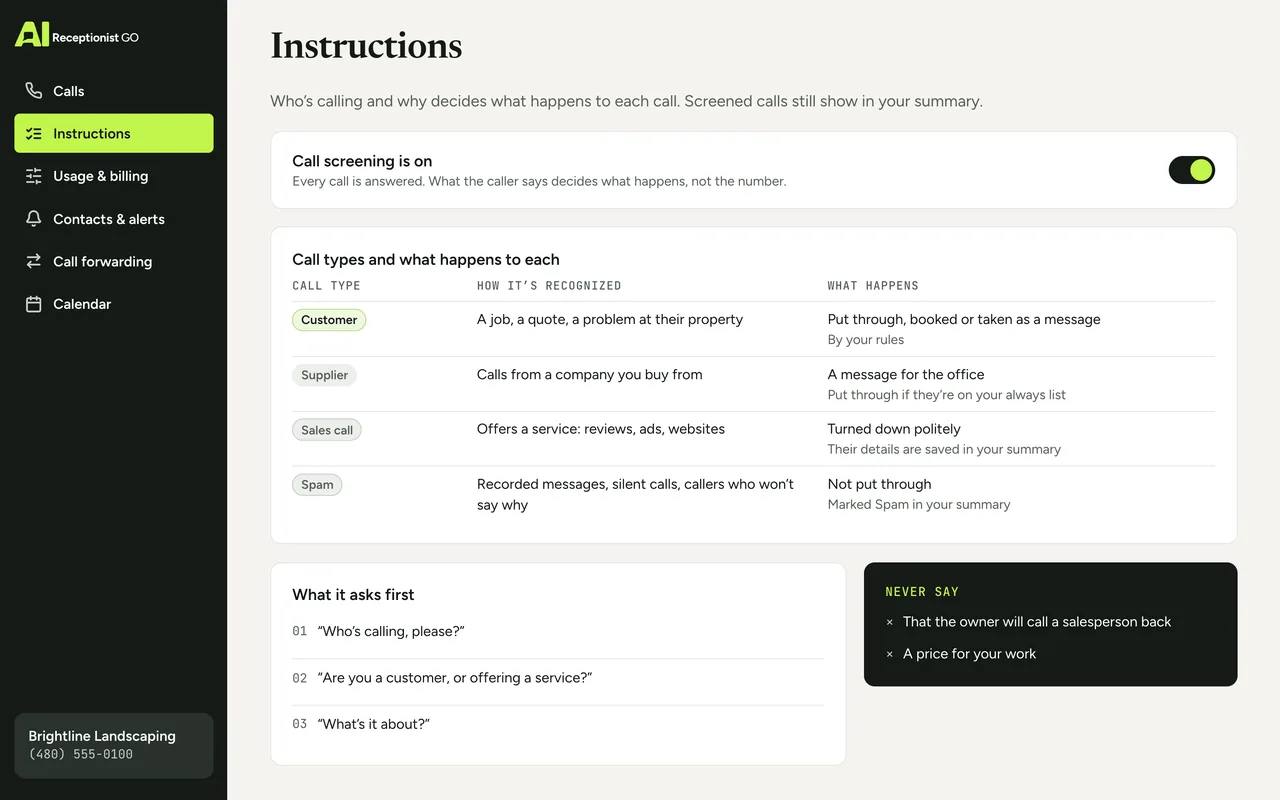Open the Usage & billing menu item
The image size is (1280, 800).
click(114, 176)
